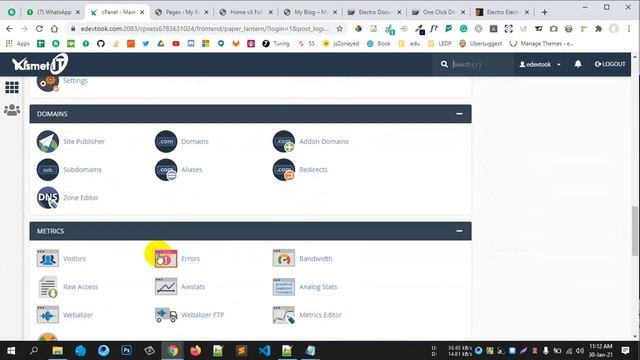Open the DNS Zone Editor icon
This screenshot has height=360, width=640.
(48, 198)
